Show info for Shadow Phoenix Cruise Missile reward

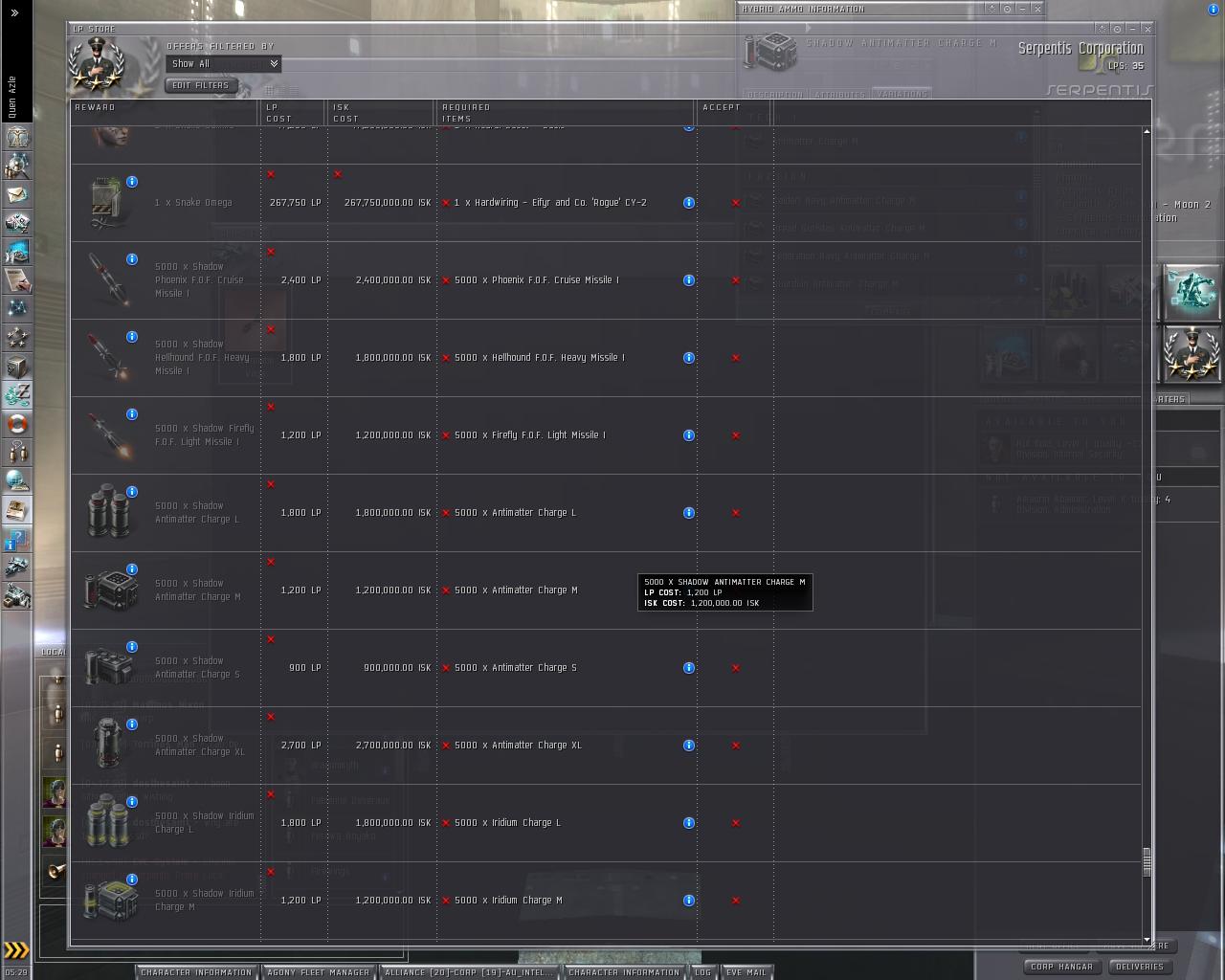[x=132, y=259]
